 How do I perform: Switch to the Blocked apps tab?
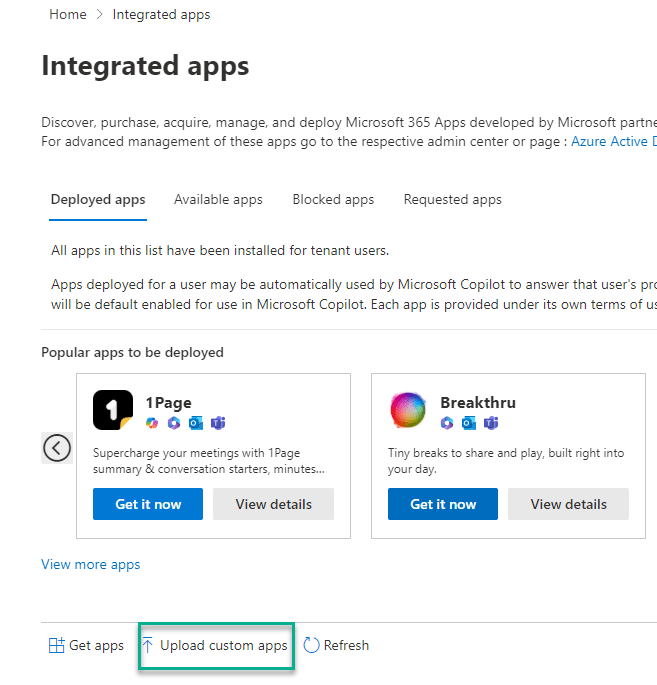pyautogui.click(x=333, y=200)
